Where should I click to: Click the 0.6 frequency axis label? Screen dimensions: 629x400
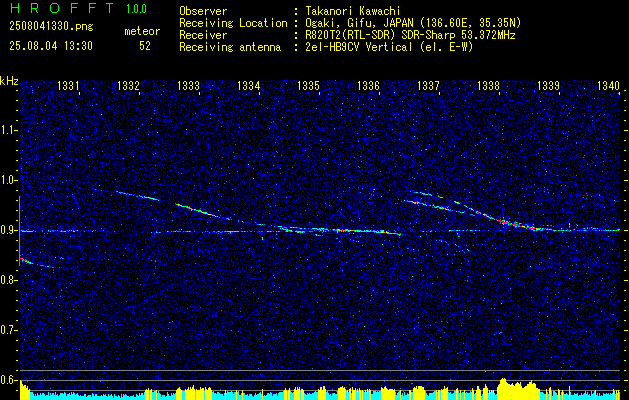[x=8, y=380]
